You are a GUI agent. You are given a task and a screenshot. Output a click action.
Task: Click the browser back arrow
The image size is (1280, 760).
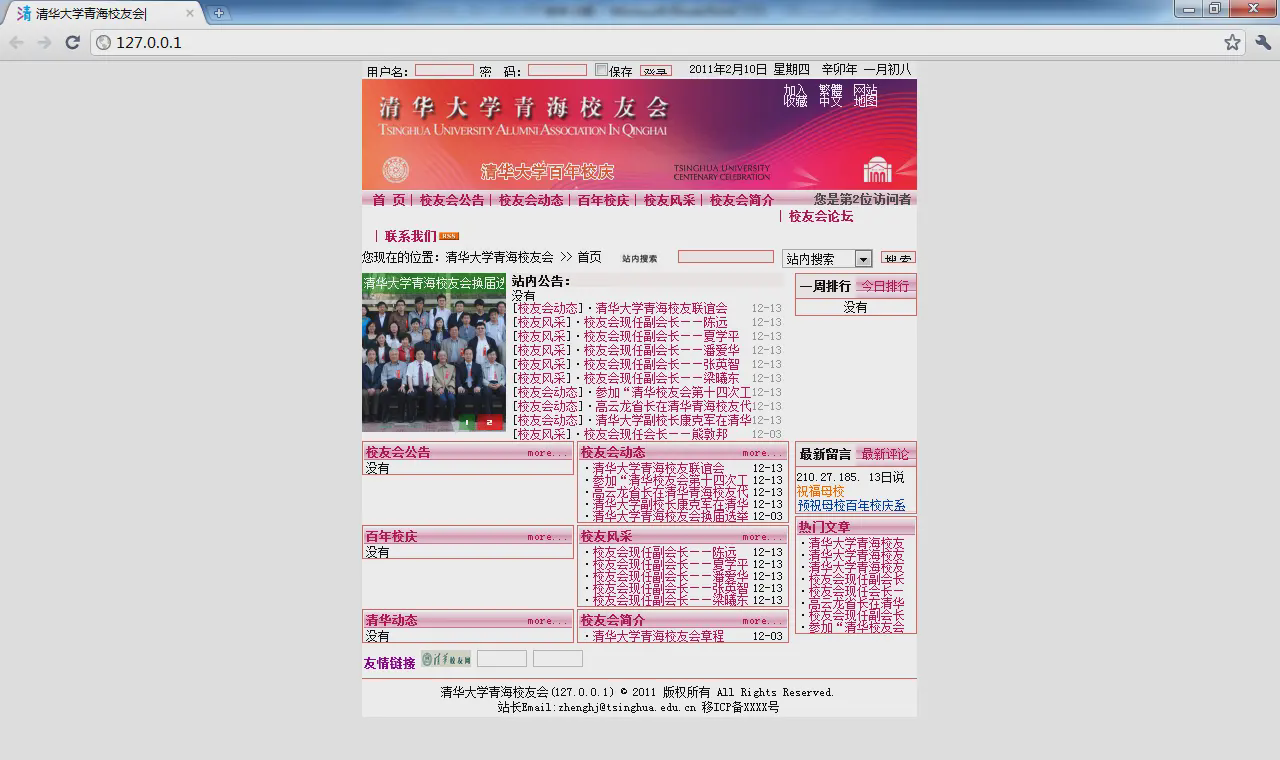pyautogui.click(x=16, y=42)
